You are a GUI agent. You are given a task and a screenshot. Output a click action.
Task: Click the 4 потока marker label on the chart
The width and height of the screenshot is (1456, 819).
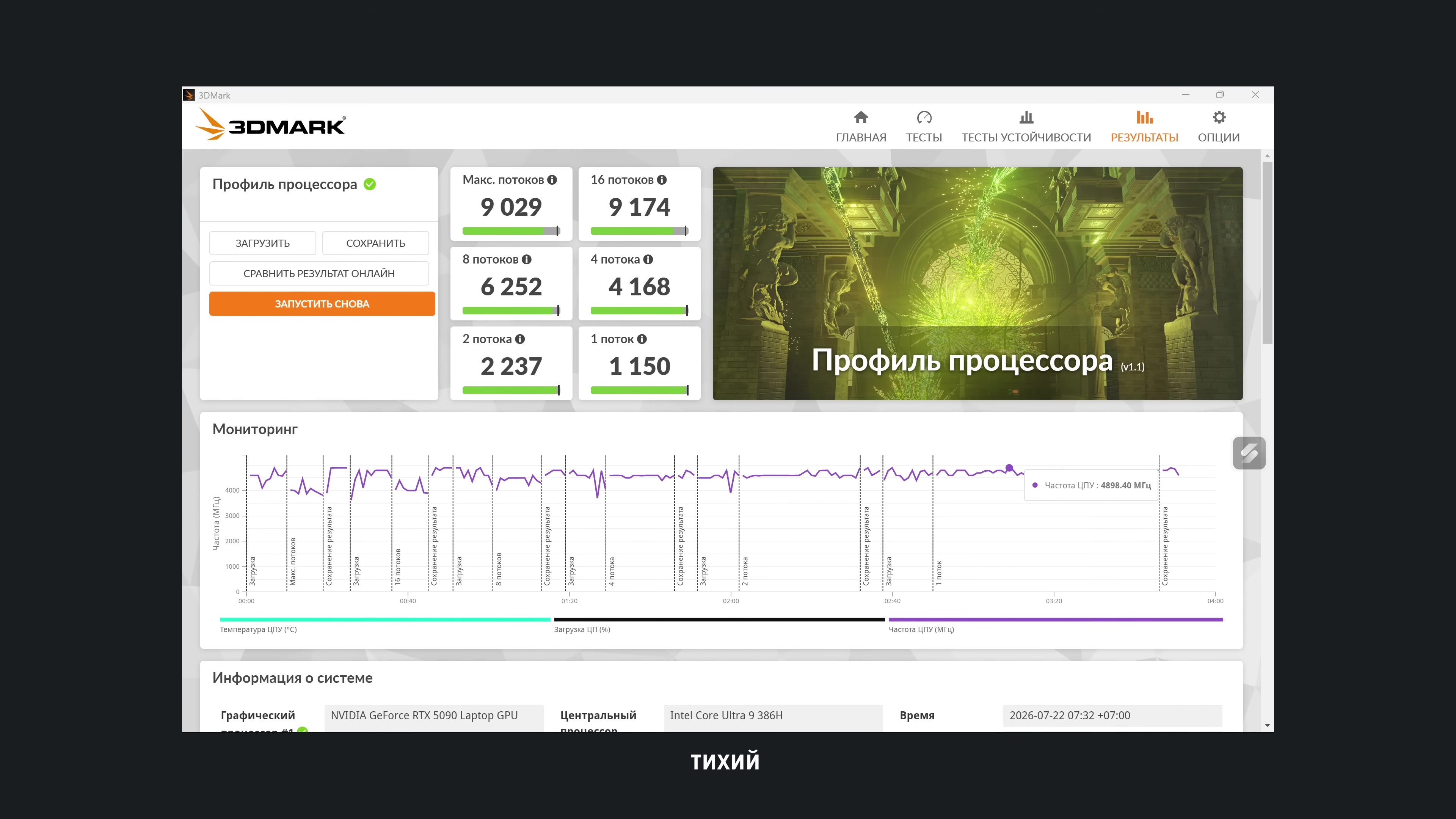612,571
